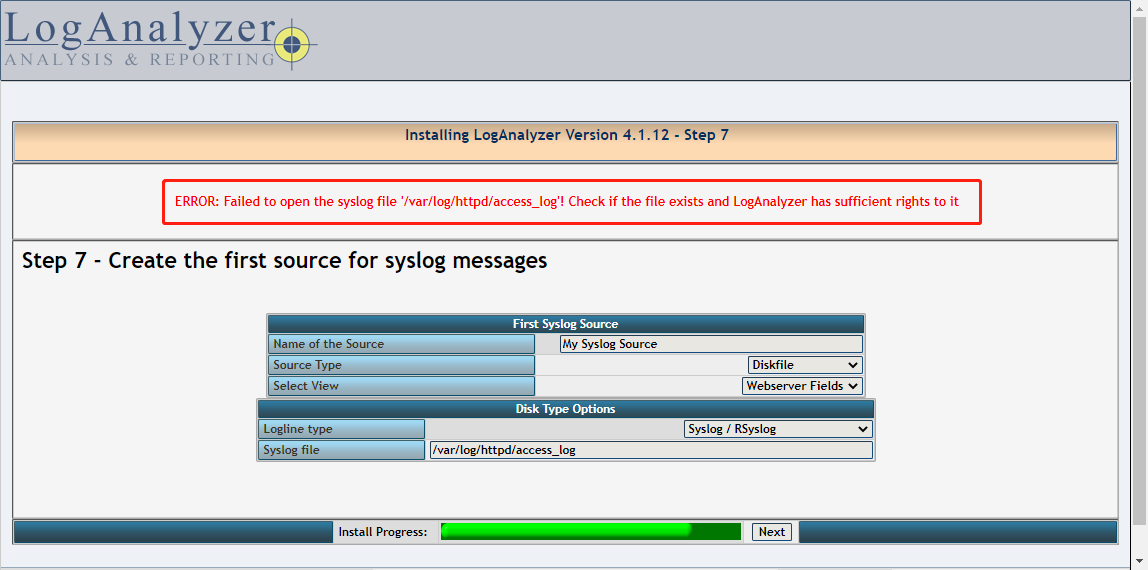Viewport: 1148px width, 570px height.
Task: Open the Source Type dropdown showing Diskfile
Action: pyautogui.click(x=805, y=364)
